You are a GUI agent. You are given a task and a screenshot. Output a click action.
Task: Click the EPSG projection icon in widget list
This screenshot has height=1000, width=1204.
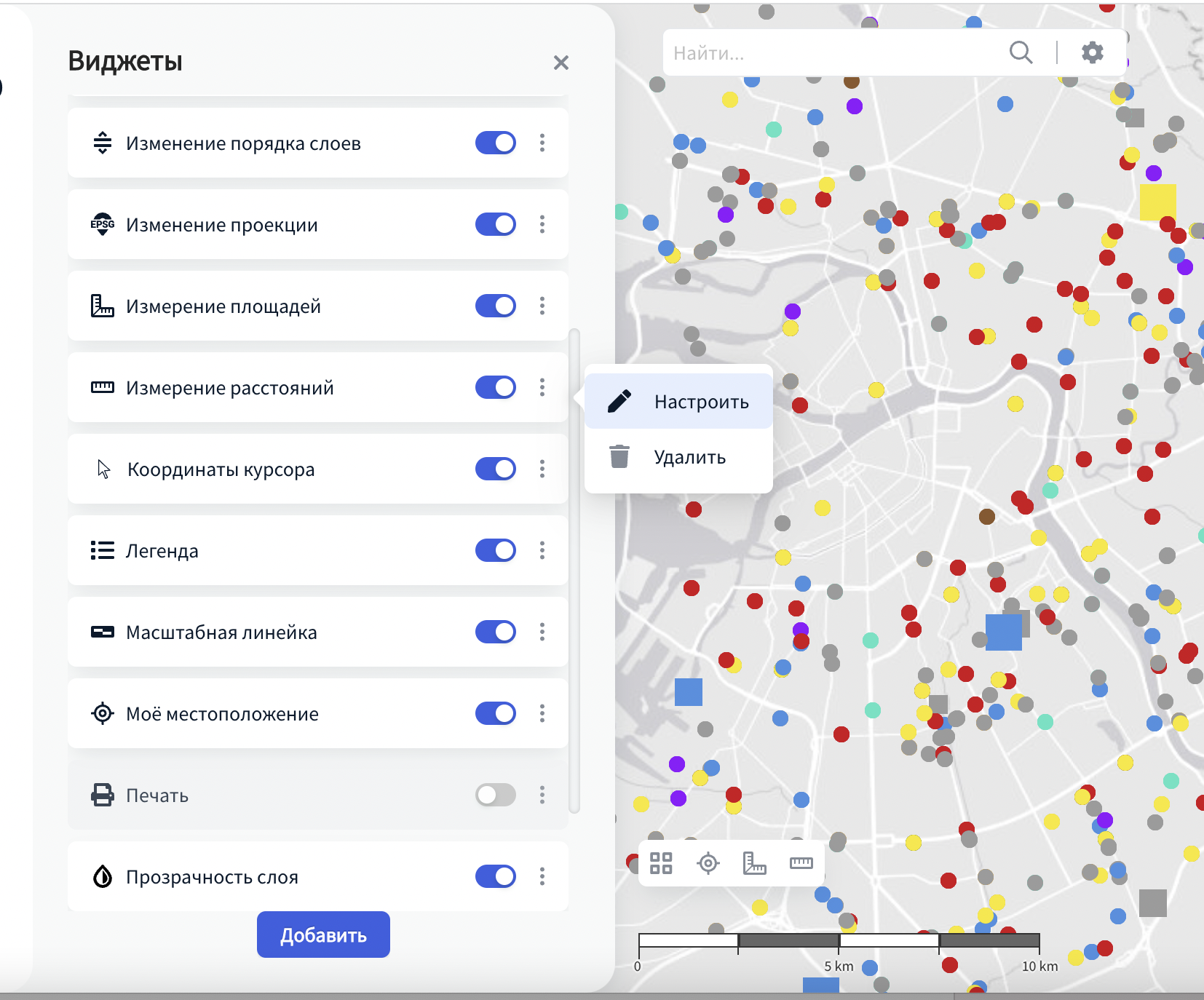103,224
